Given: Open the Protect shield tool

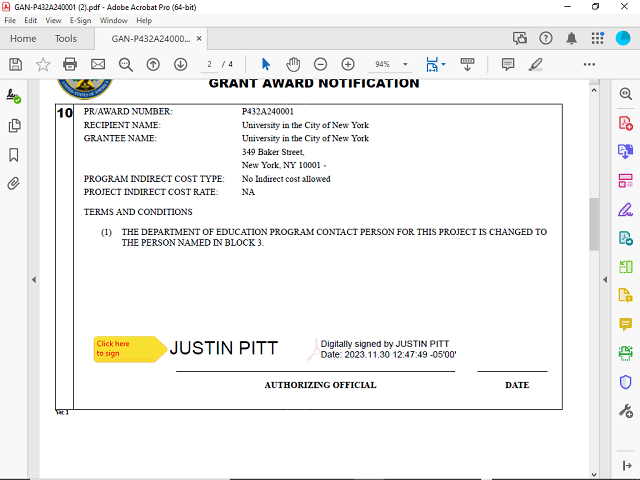Looking at the screenshot, I should pyautogui.click(x=626, y=382).
